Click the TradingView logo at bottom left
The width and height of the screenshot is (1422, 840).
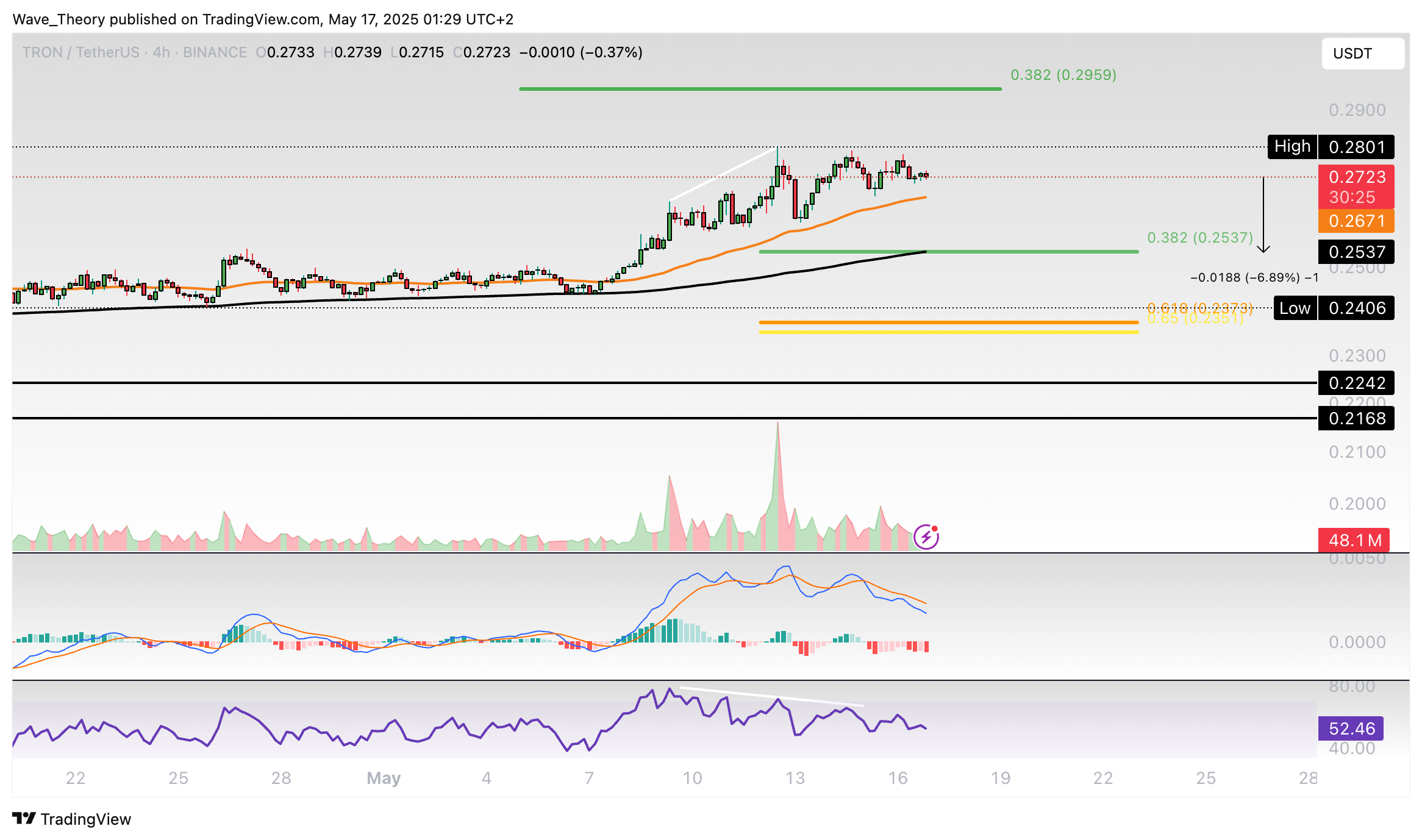[x=72, y=819]
